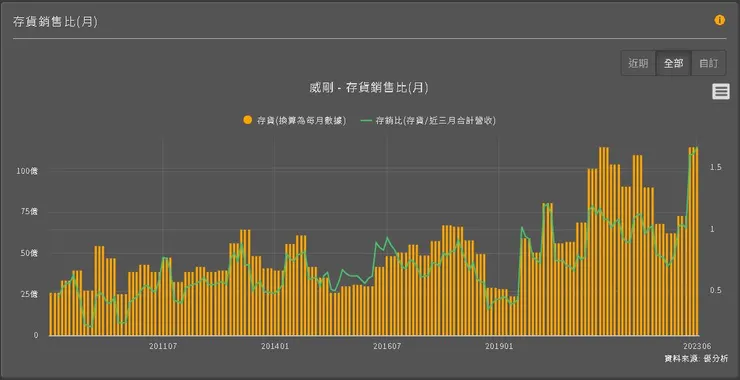Click the panel heading 存貨銷售比(月)
The width and height of the screenshot is (740, 380).
(x=55, y=22)
